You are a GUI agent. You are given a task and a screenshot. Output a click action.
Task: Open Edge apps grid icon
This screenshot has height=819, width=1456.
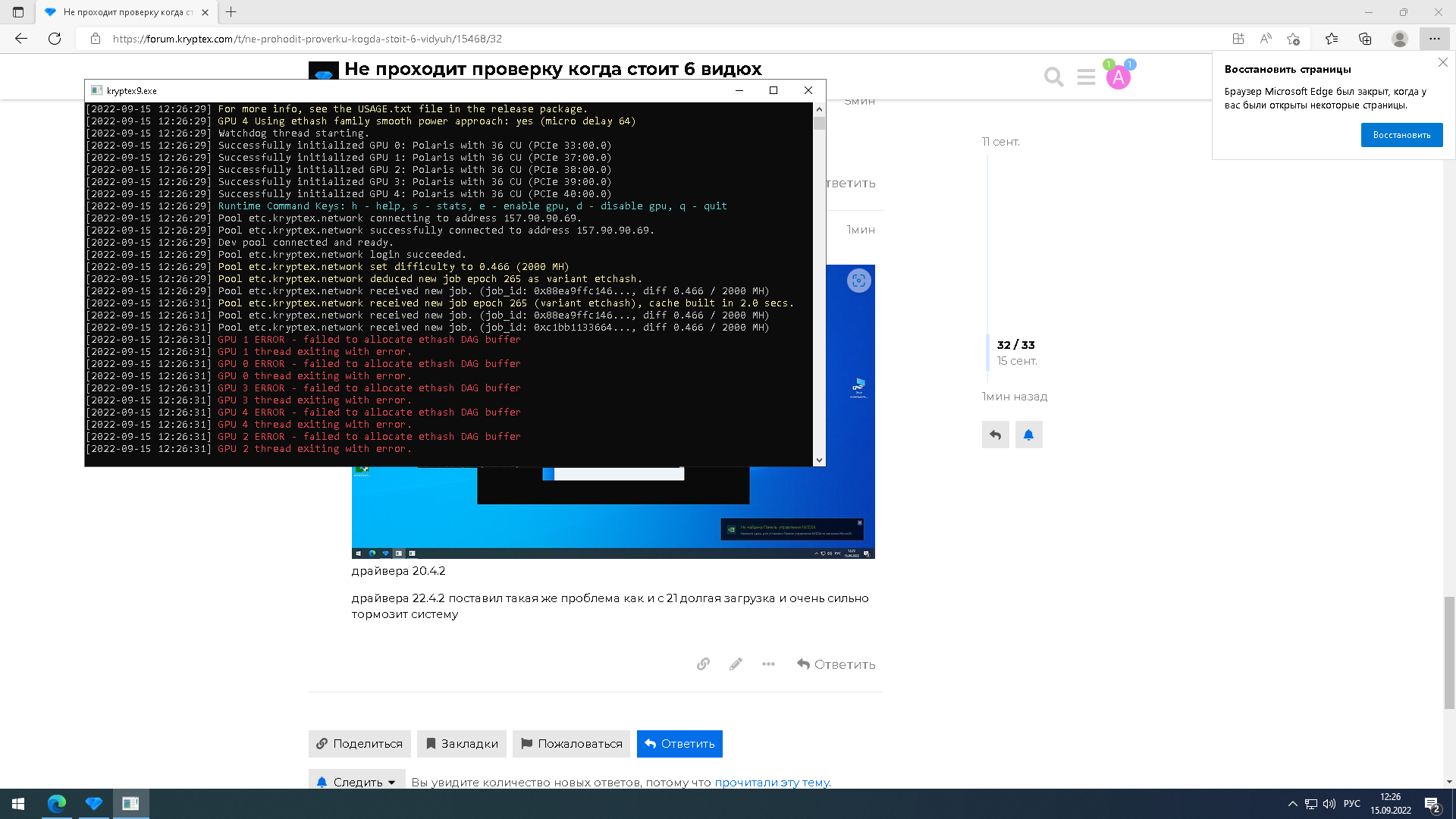(x=1238, y=39)
